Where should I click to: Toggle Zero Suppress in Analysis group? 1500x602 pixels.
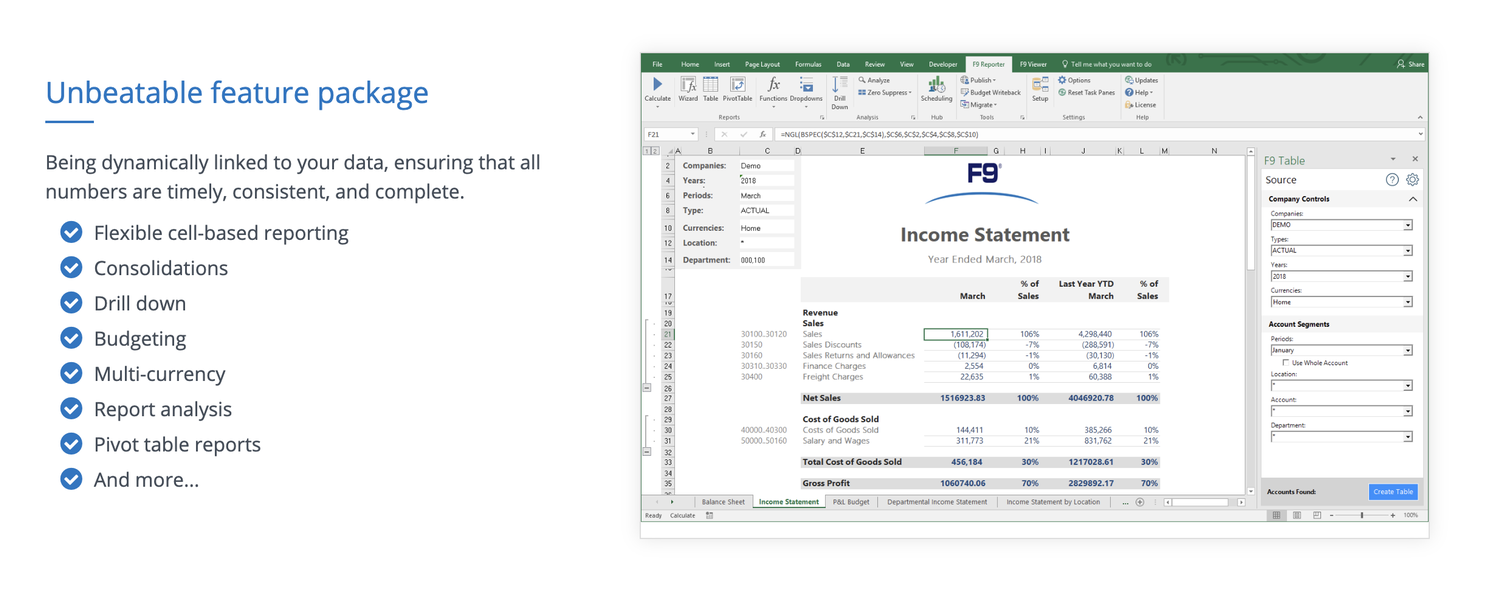(x=883, y=90)
